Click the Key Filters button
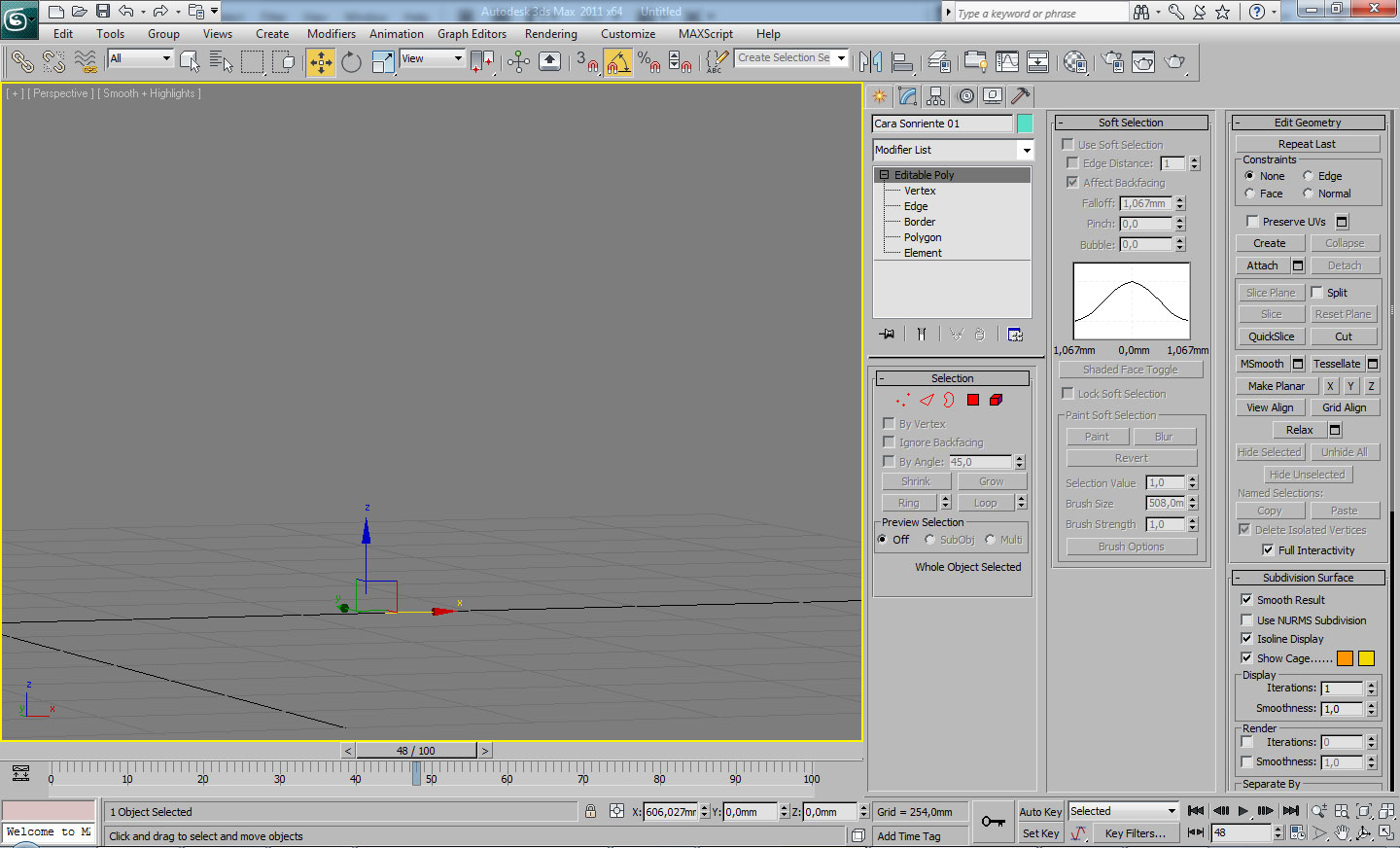 pyautogui.click(x=1136, y=833)
